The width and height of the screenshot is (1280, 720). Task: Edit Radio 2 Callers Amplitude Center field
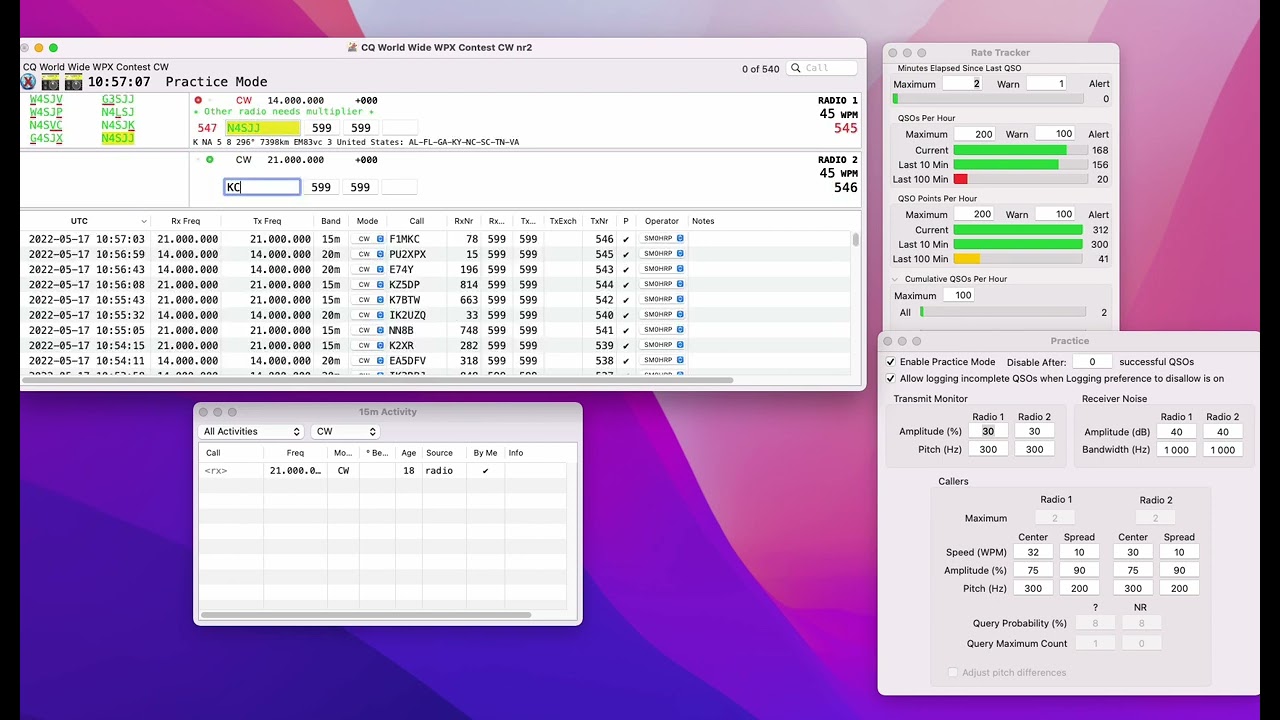pos(1133,571)
